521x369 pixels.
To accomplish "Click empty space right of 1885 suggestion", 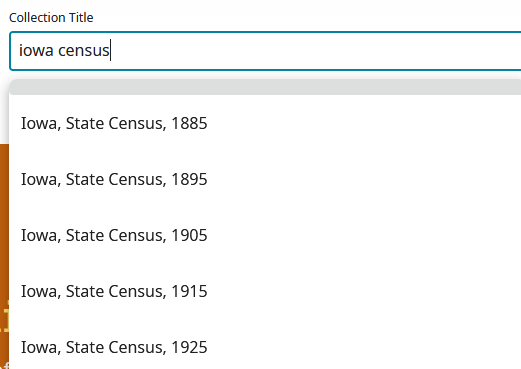I will point(363,123).
